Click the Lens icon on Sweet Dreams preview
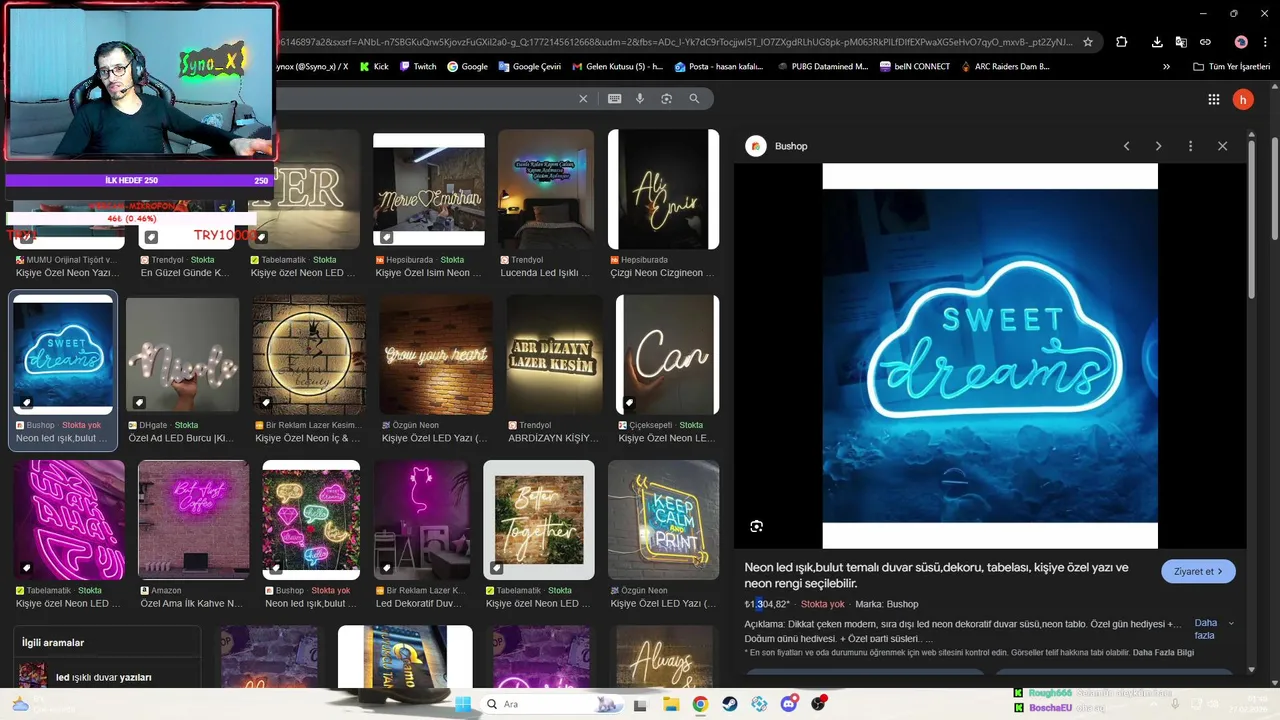The height and width of the screenshot is (720, 1280). pos(757,526)
